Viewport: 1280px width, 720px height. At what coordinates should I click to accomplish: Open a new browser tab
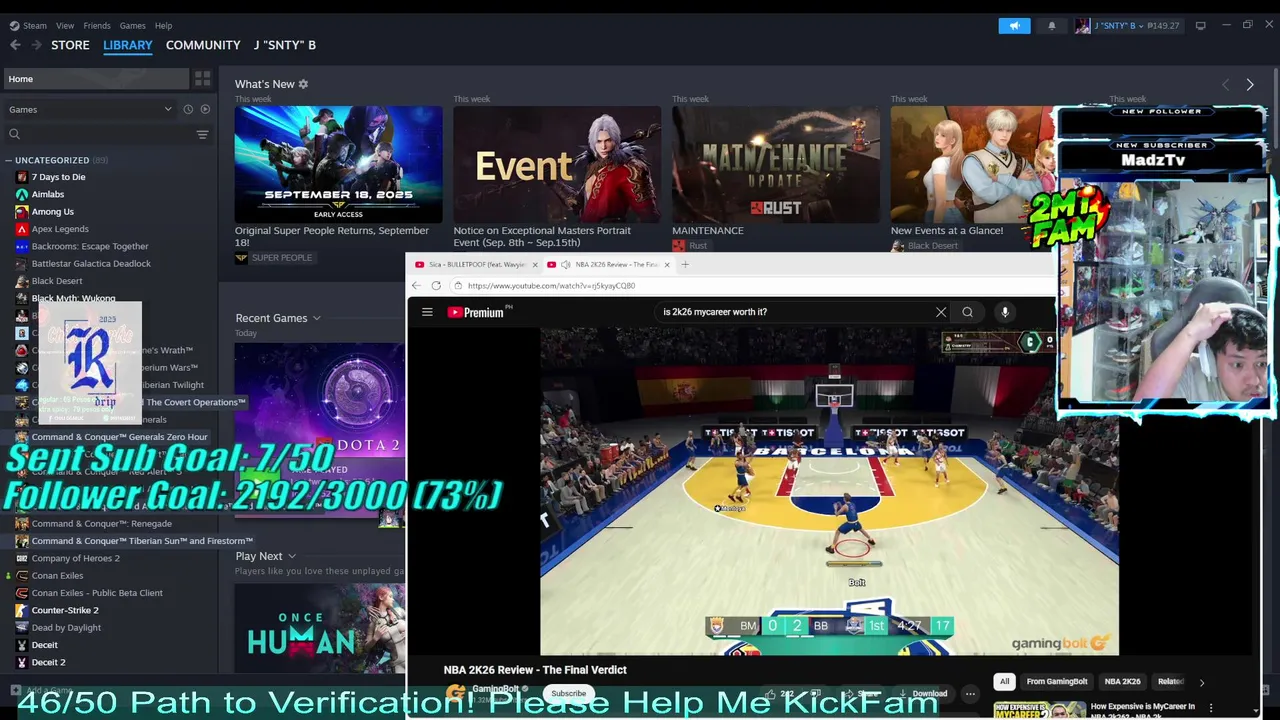coord(685,265)
